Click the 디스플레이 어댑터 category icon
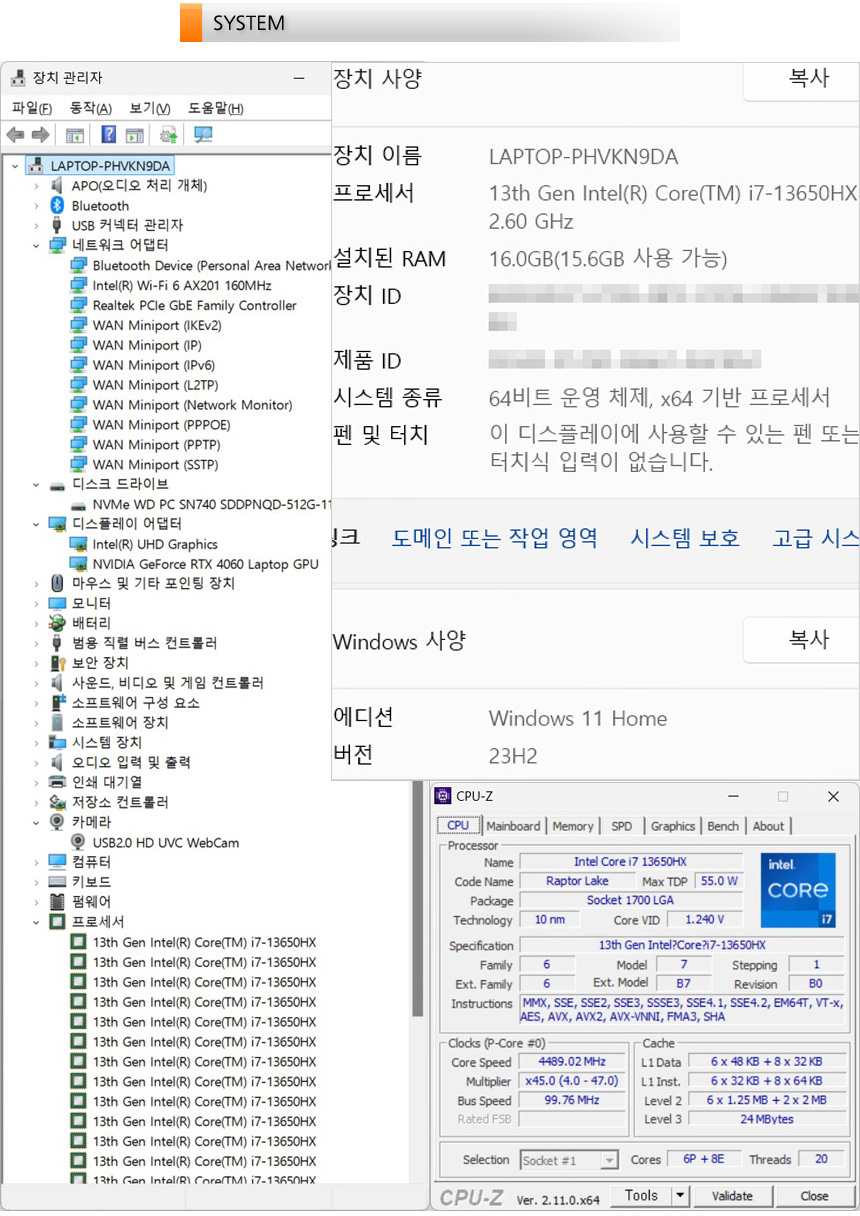This screenshot has width=860, height=1216. 58,524
